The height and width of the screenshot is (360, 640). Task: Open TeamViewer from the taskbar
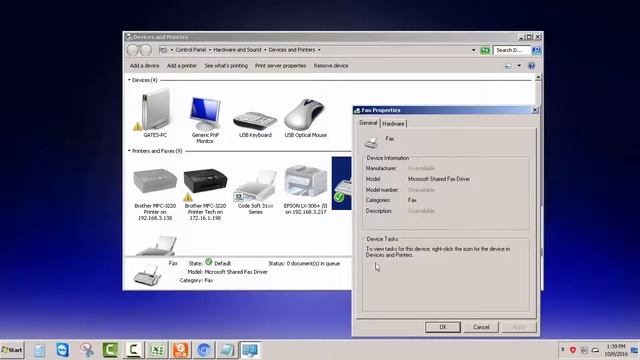(62, 350)
